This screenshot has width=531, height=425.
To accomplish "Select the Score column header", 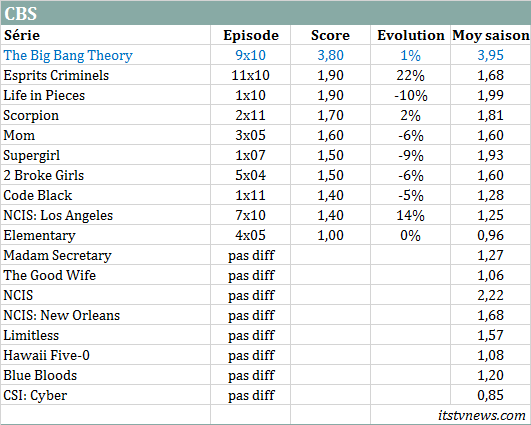I will click(x=330, y=35).
